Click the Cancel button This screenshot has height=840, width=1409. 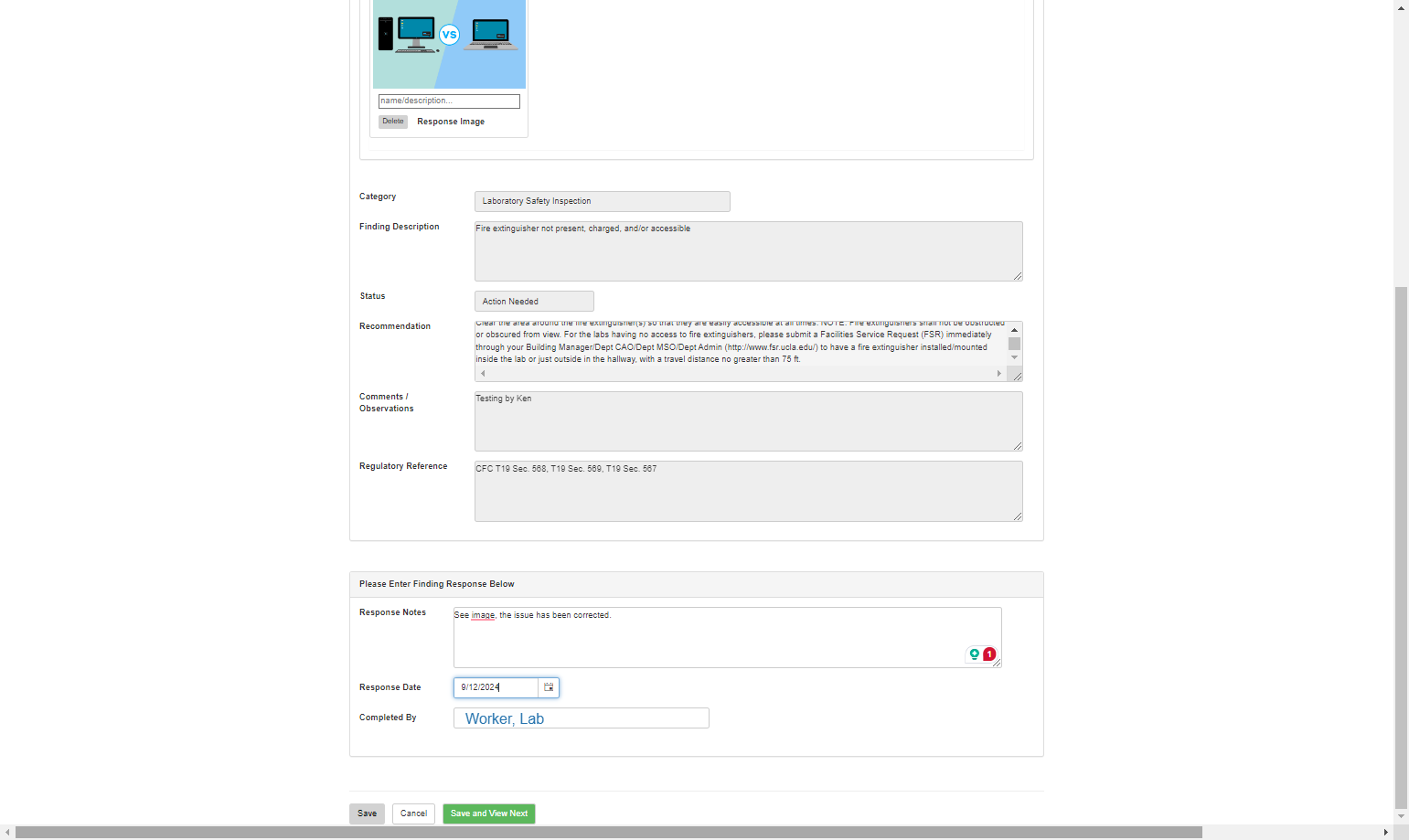click(x=413, y=813)
